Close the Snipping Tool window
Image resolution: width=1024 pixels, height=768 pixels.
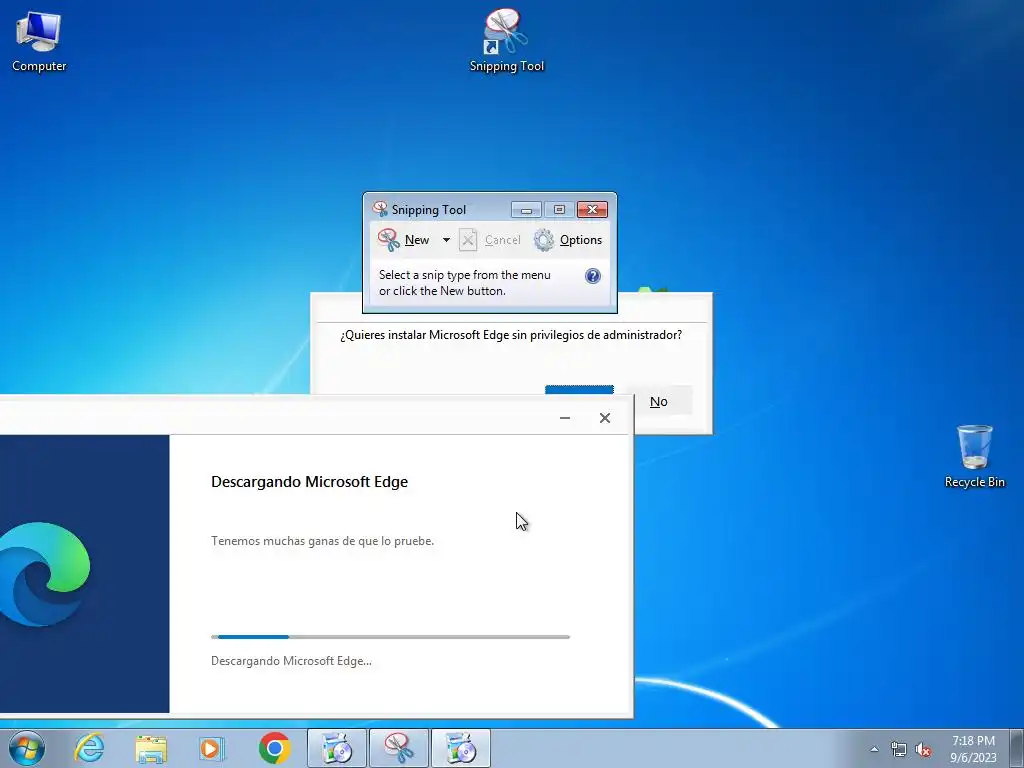[x=592, y=210]
